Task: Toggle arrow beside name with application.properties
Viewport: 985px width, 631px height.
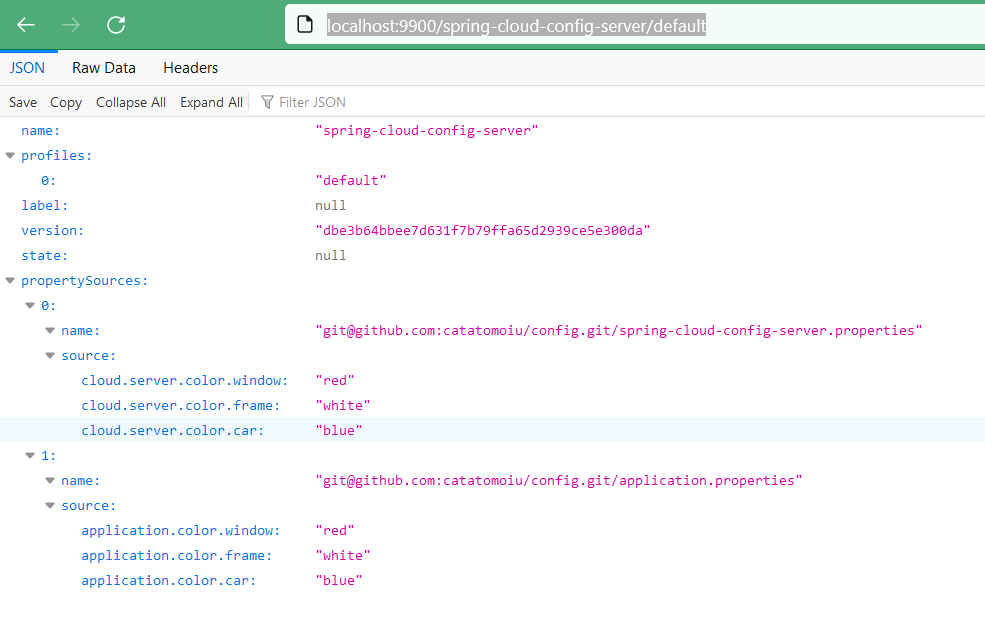Action: pos(50,481)
